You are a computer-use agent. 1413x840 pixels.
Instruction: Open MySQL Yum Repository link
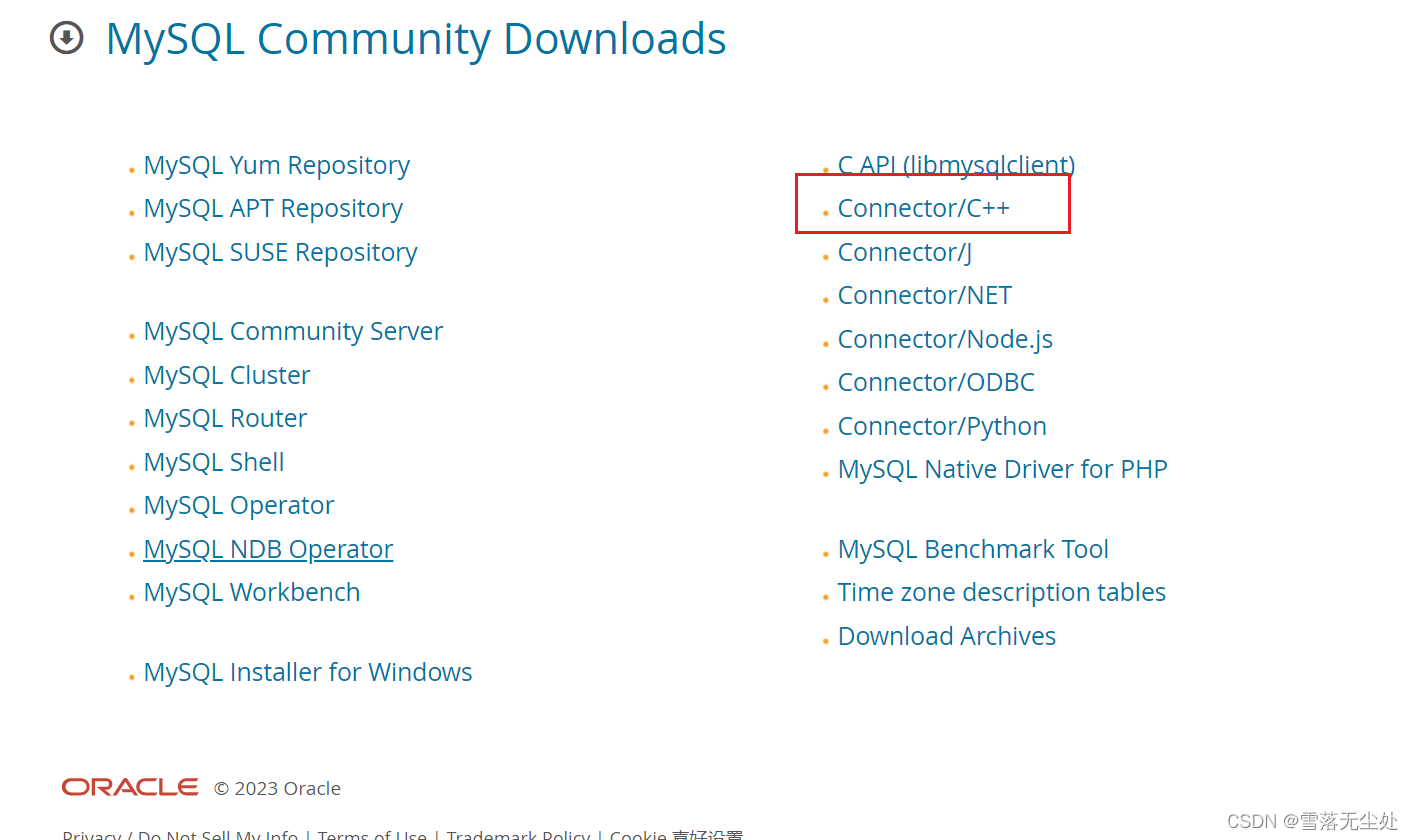pos(277,165)
